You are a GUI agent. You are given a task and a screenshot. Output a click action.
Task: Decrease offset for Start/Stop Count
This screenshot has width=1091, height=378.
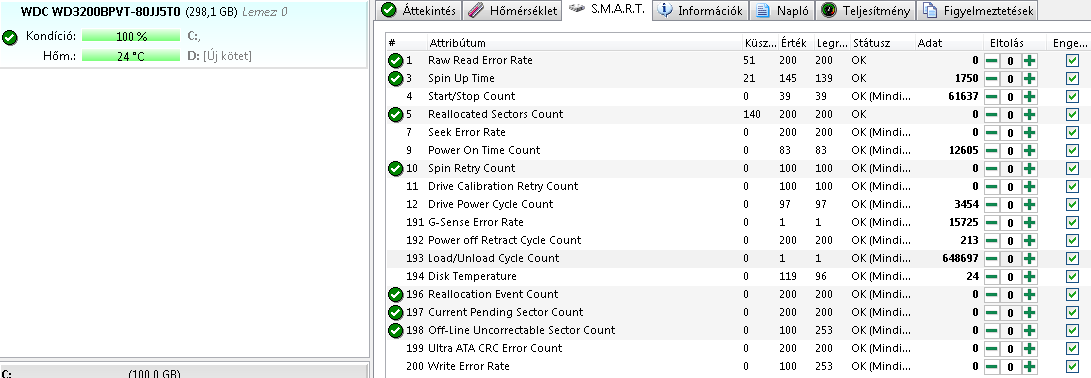tap(992, 97)
